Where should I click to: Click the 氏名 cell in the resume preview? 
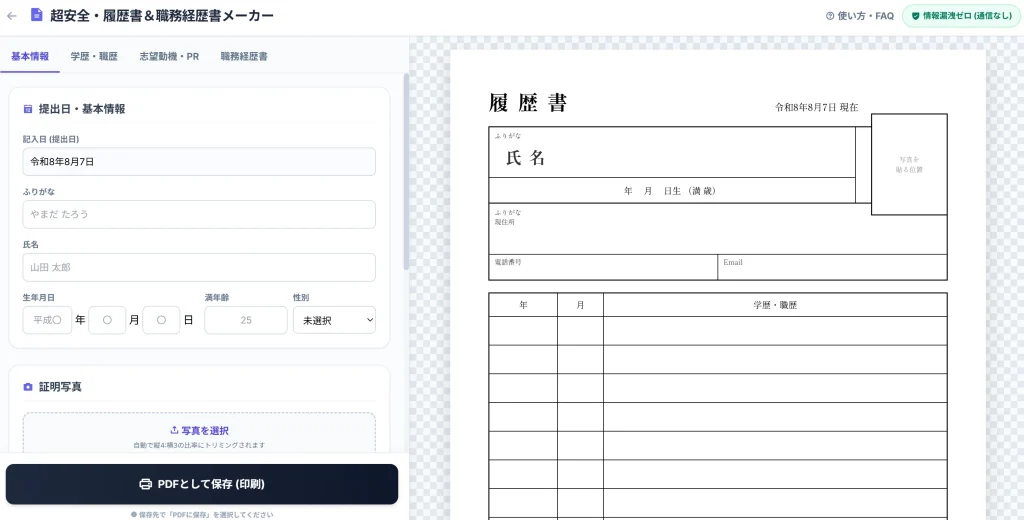coord(672,152)
